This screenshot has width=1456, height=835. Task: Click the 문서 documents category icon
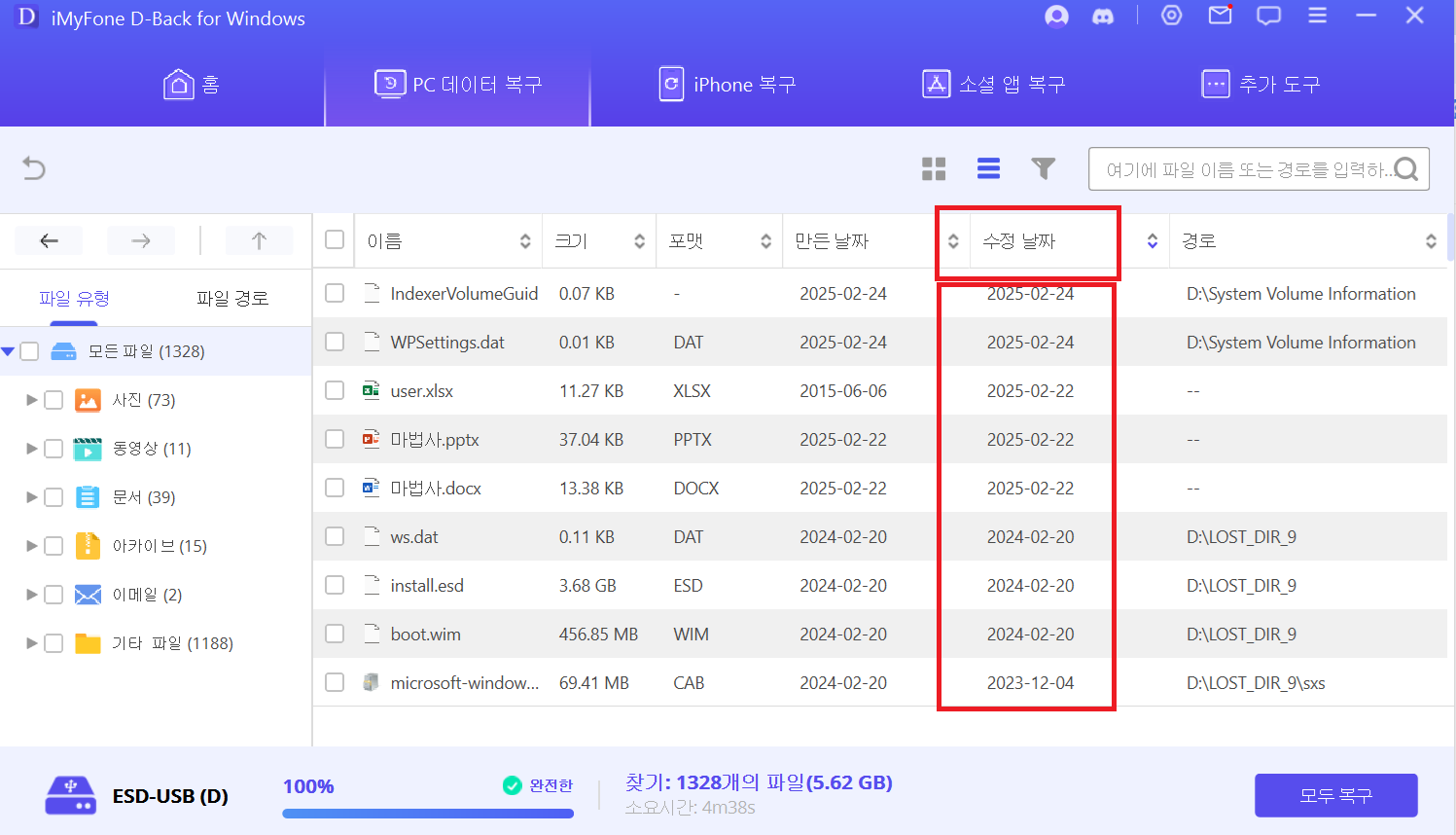tap(88, 497)
